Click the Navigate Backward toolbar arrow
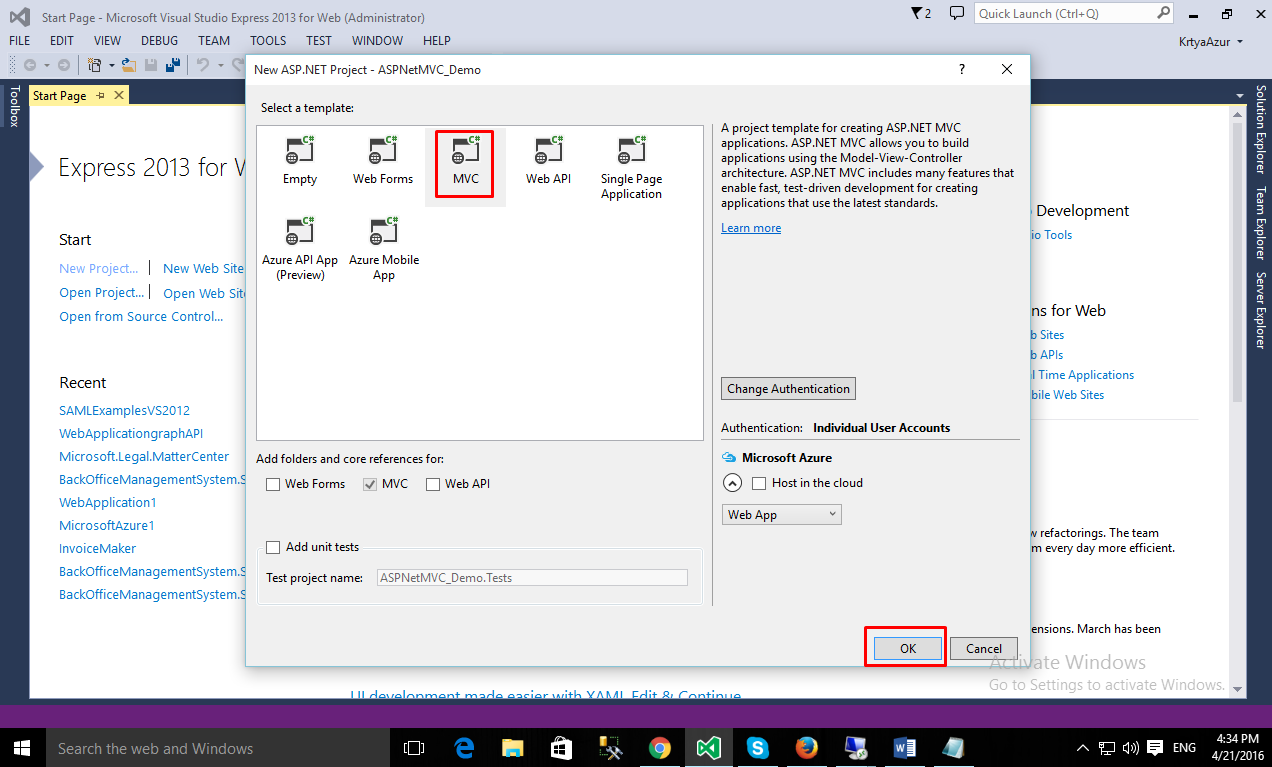Screen dimensions: 1272x767 [x=30, y=65]
